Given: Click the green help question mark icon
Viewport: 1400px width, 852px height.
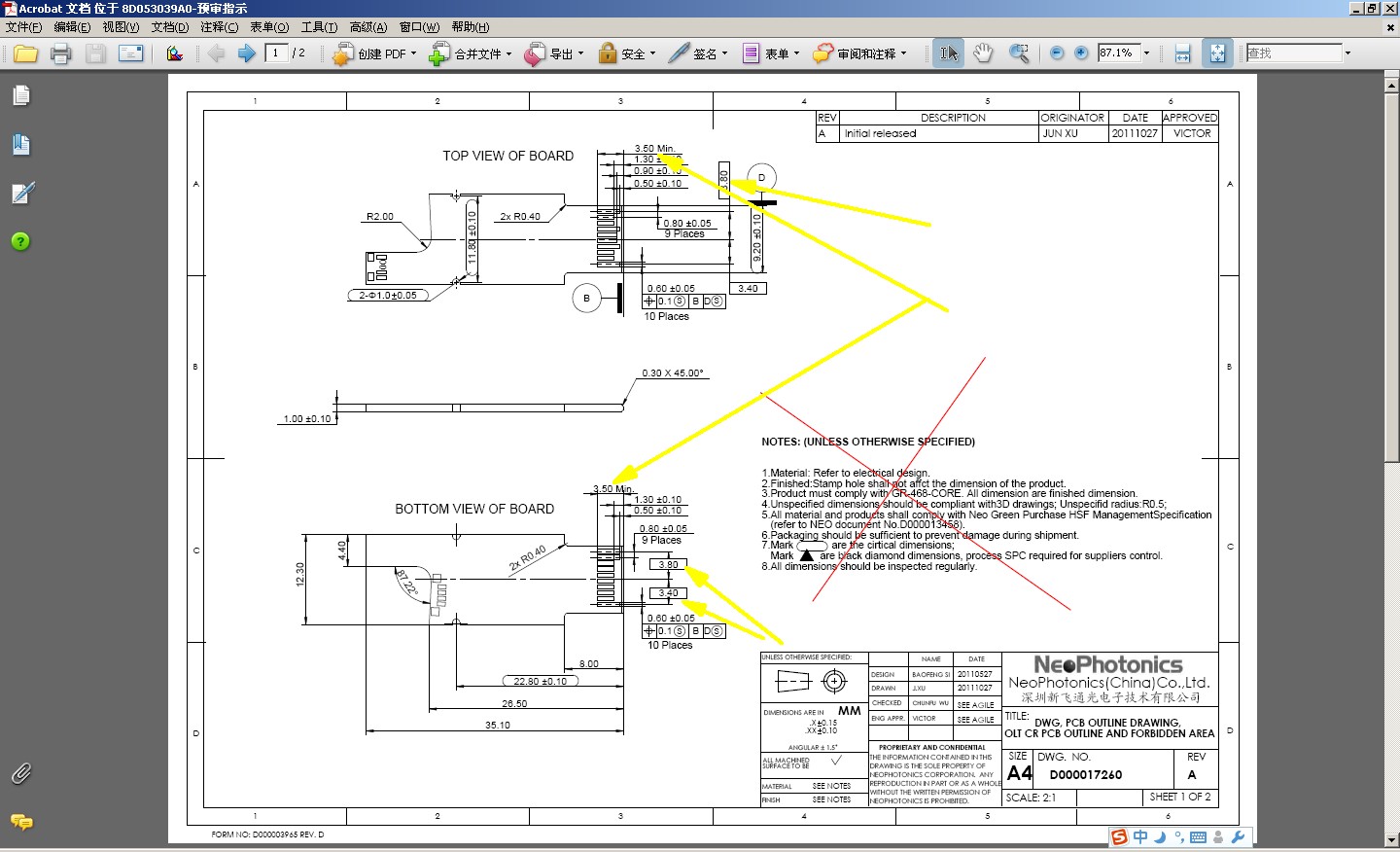Looking at the screenshot, I should (x=20, y=241).
